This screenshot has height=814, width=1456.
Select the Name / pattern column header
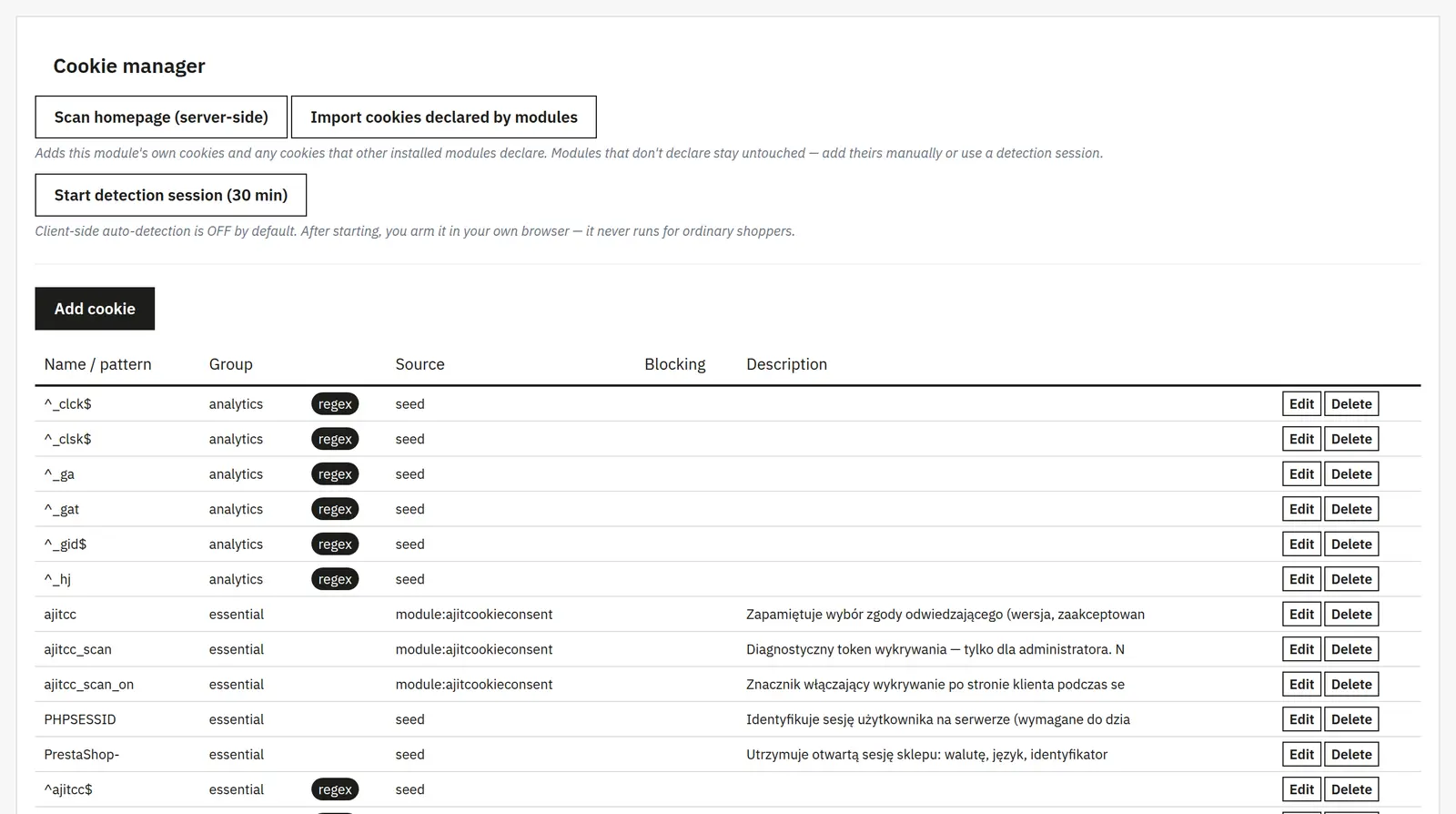coord(97,364)
